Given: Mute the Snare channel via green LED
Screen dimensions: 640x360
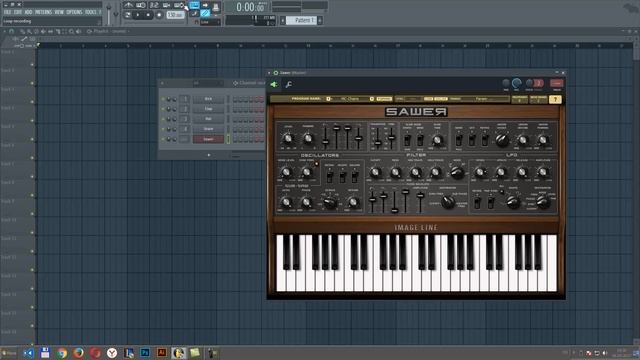Looking at the screenshot, I should click(163, 129).
